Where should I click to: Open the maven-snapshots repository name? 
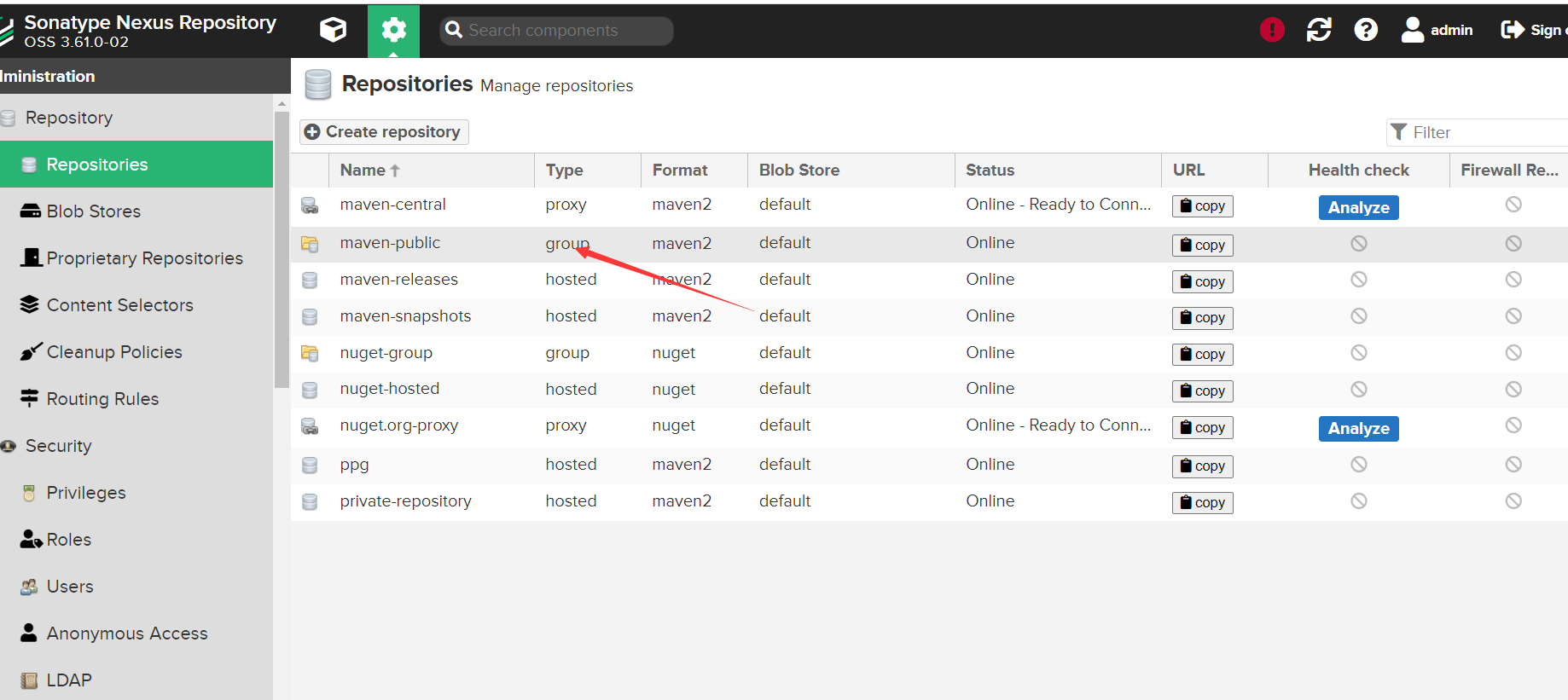point(405,316)
